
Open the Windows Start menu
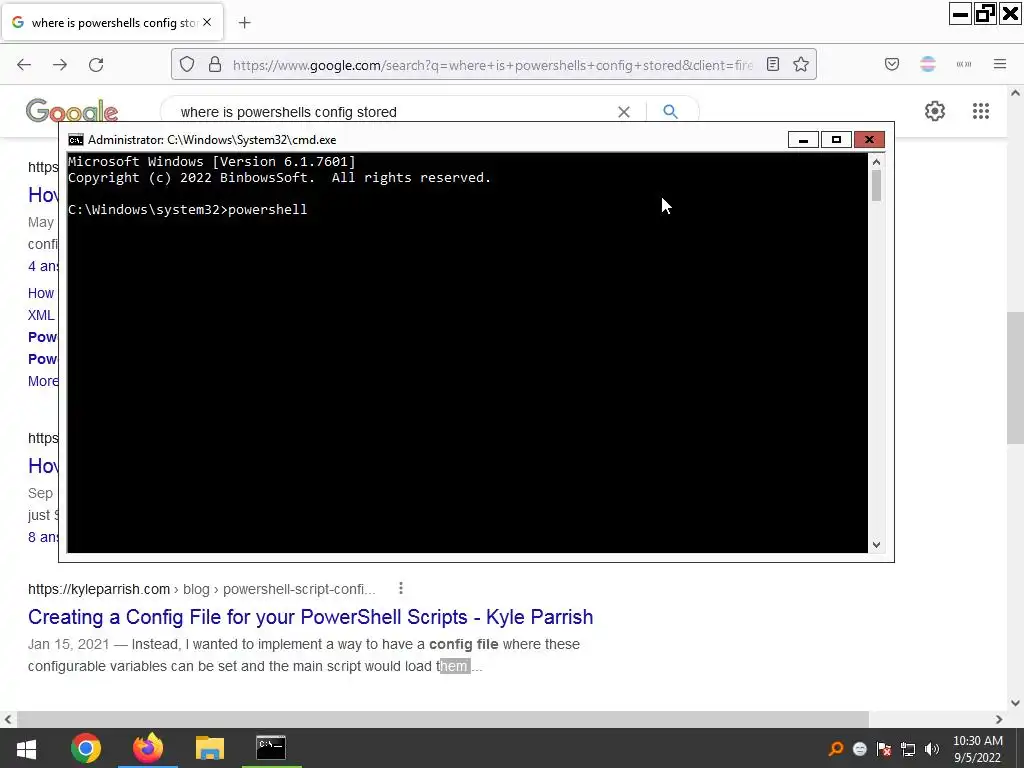26,748
